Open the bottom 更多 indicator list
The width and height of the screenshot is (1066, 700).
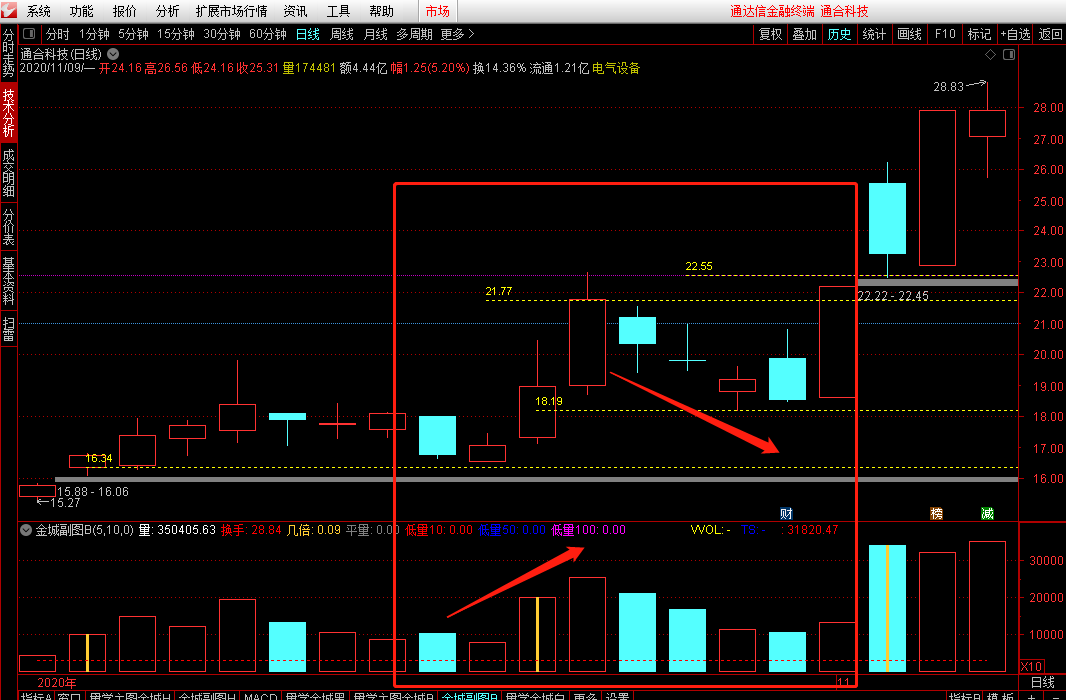coord(585,697)
